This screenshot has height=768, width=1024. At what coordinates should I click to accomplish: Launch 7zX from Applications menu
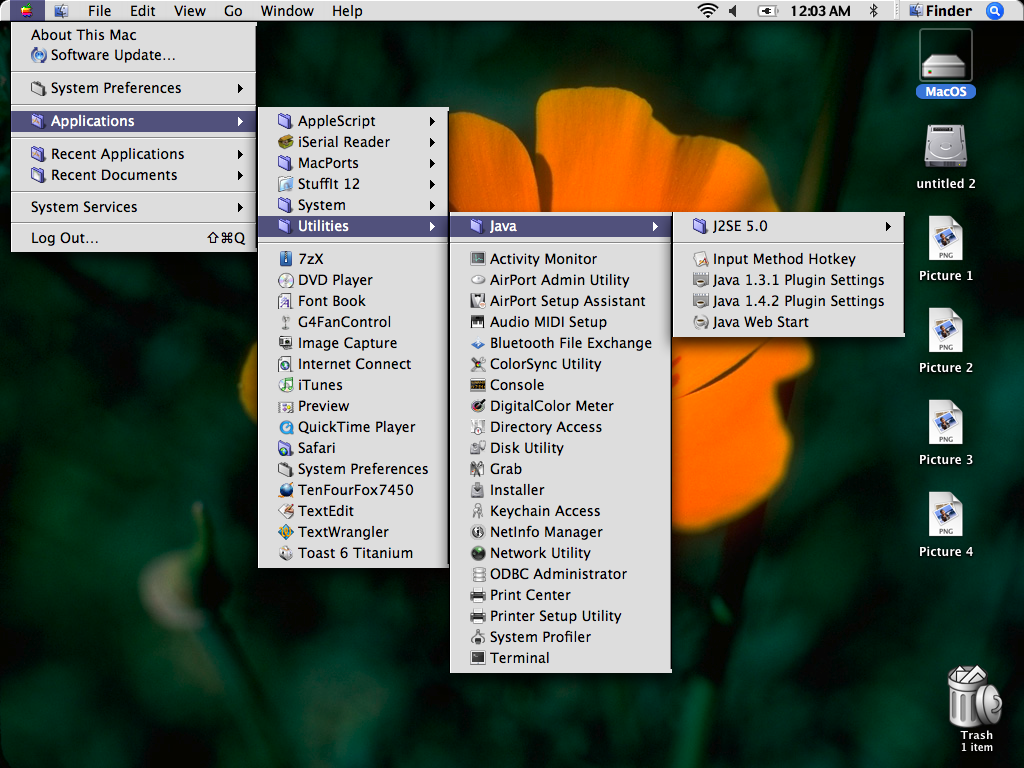(x=353, y=259)
